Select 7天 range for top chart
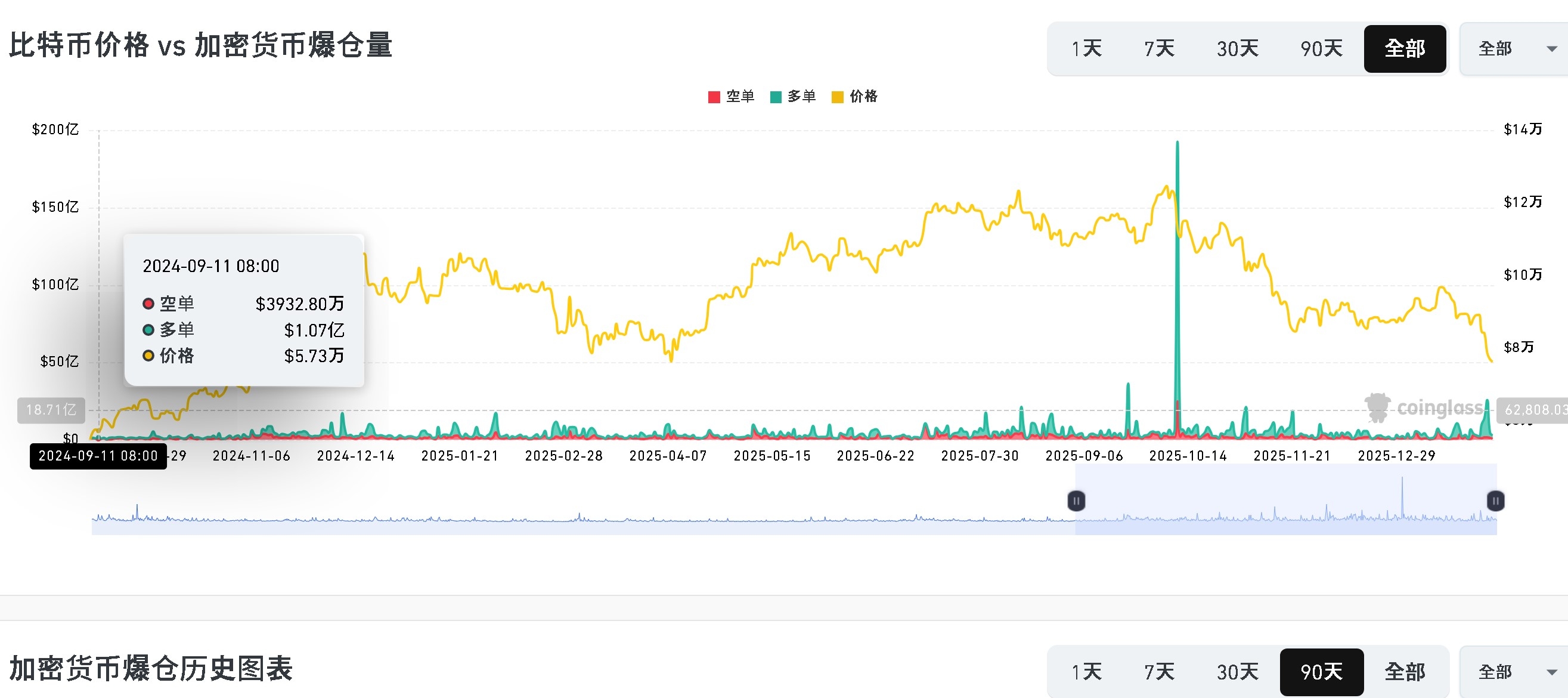This screenshot has height=698, width=1568. 1159,49
